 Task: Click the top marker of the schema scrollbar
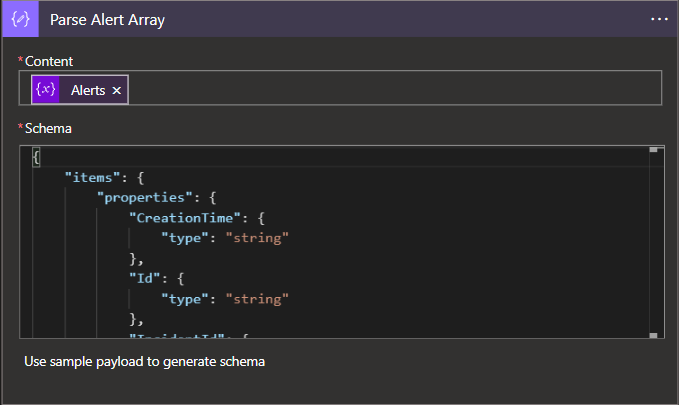653,150
